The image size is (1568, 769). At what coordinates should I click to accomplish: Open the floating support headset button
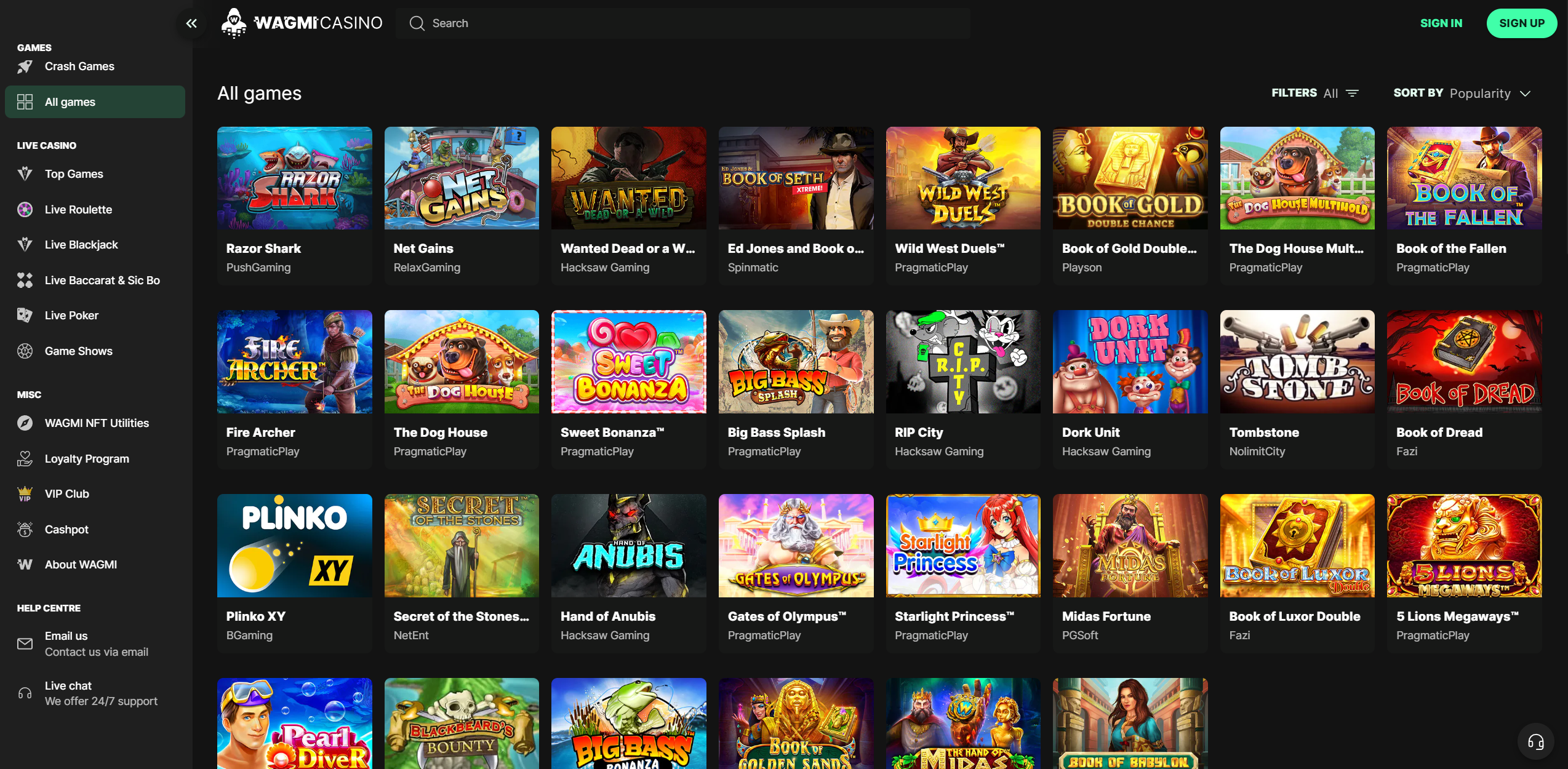[1536, 742]
